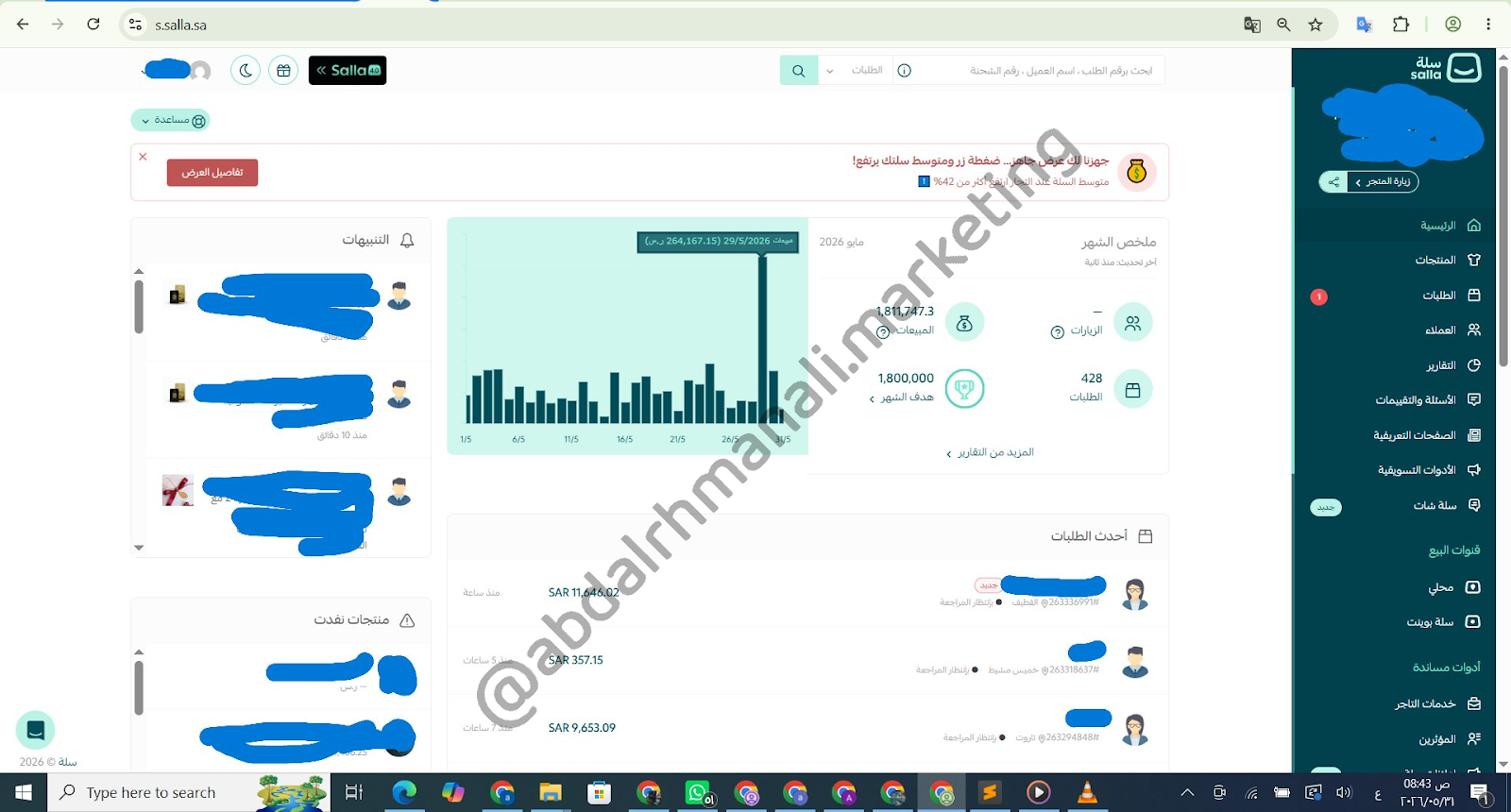Click the gift-ribbon thumbnail in the التنبيهات list
This screenshot has width=1511, height=812.
(178, 491)
